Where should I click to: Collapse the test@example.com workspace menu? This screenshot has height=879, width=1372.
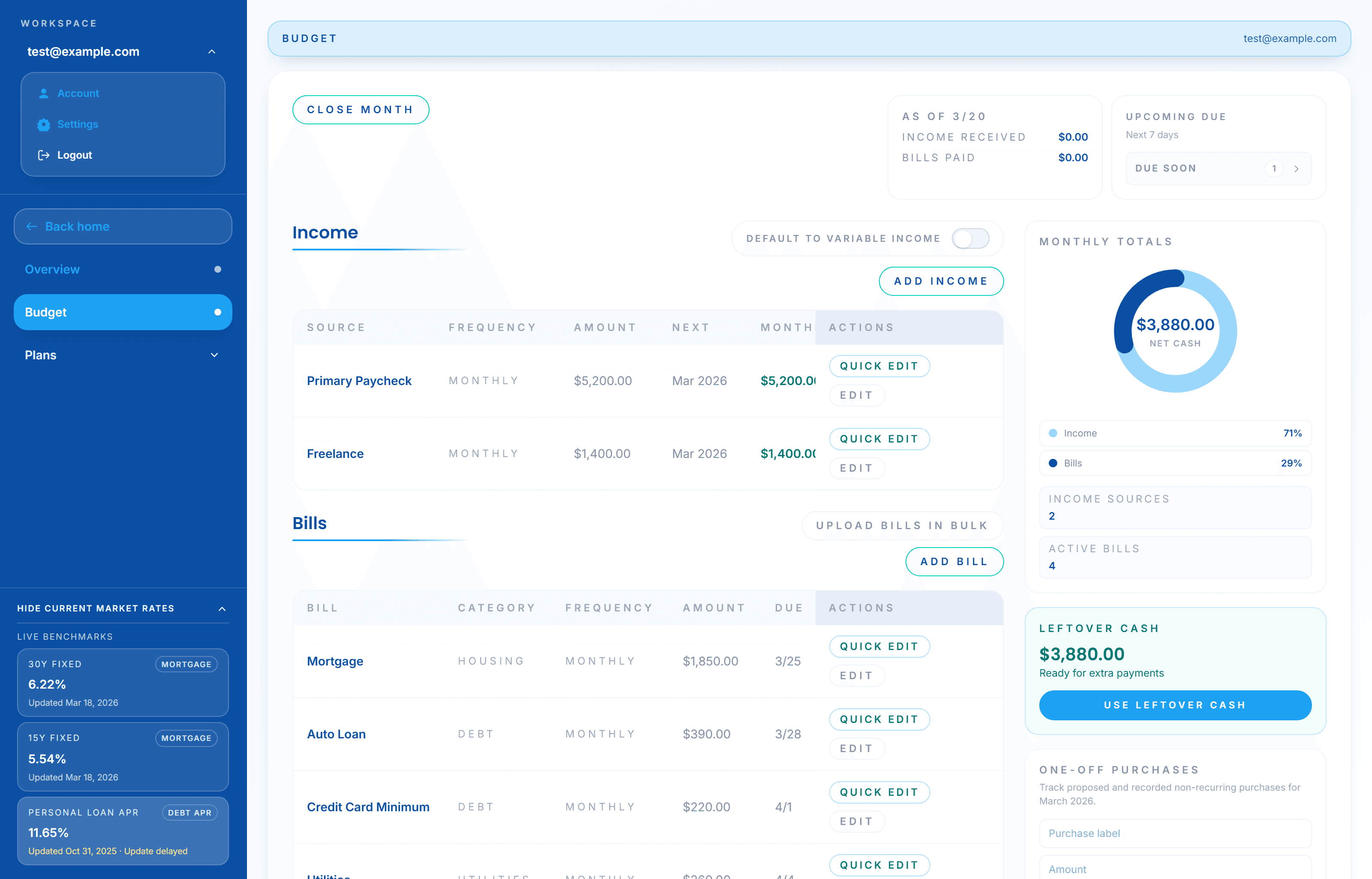click(212, 52)
